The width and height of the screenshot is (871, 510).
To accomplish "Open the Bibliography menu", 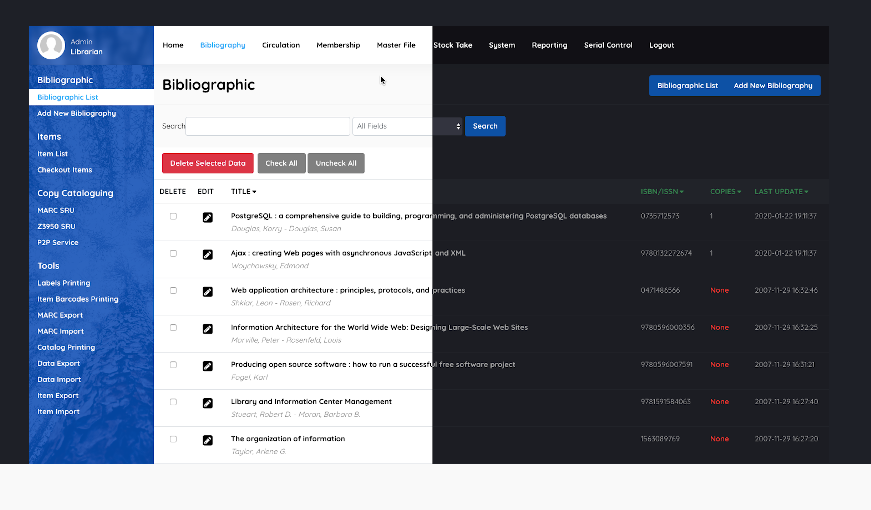I will (223, 45).
